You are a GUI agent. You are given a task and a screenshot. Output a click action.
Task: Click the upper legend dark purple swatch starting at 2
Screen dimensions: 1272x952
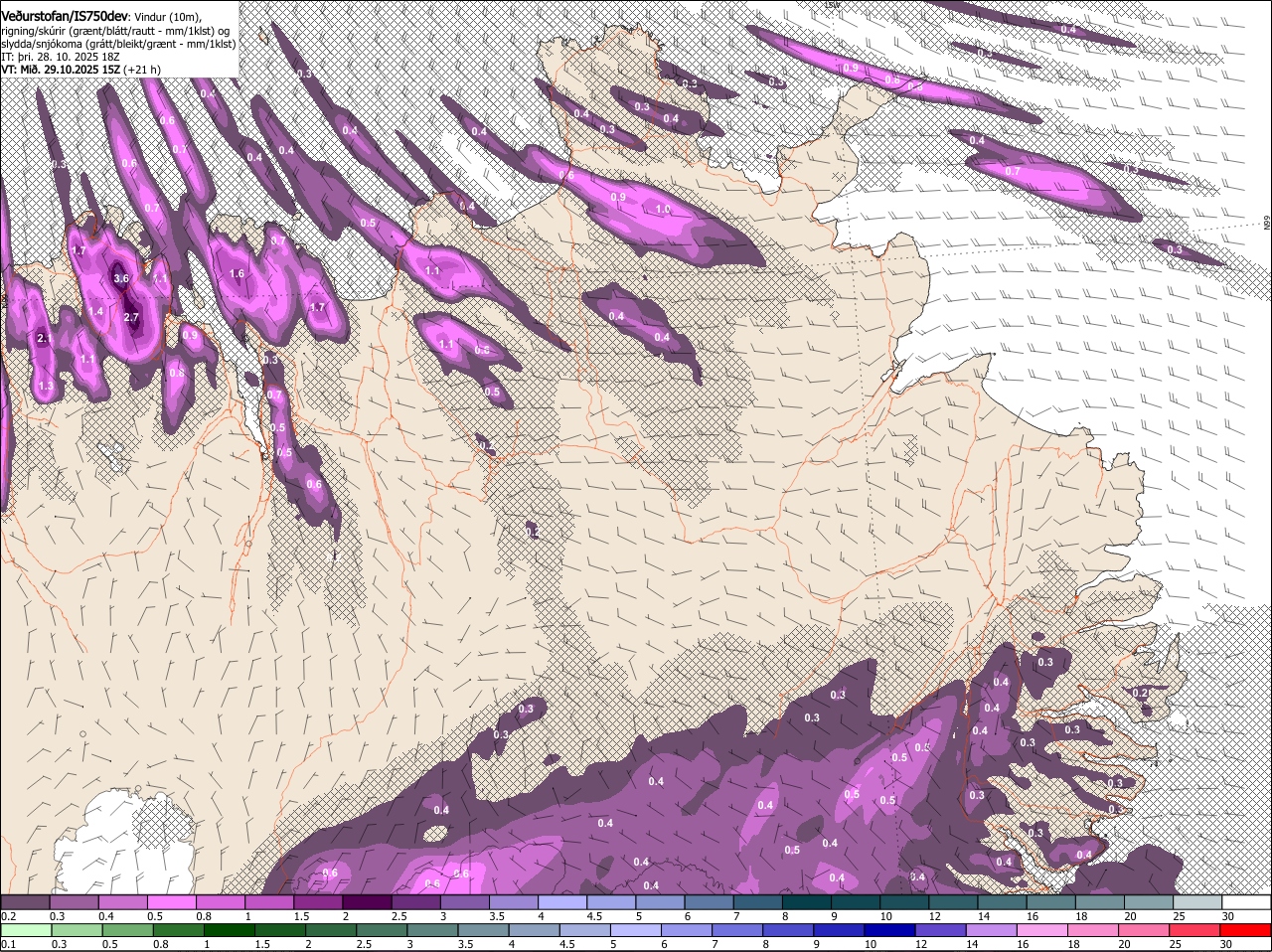click(367, 901)
